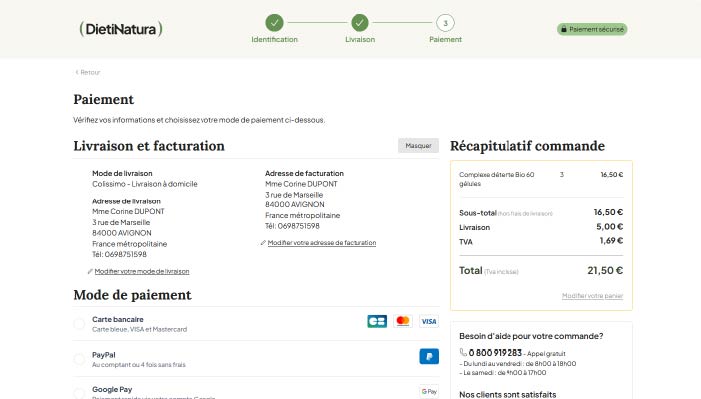
Task: Click Carte bleue, VISA et Mastercard subtitle
Action: [139, 329]
